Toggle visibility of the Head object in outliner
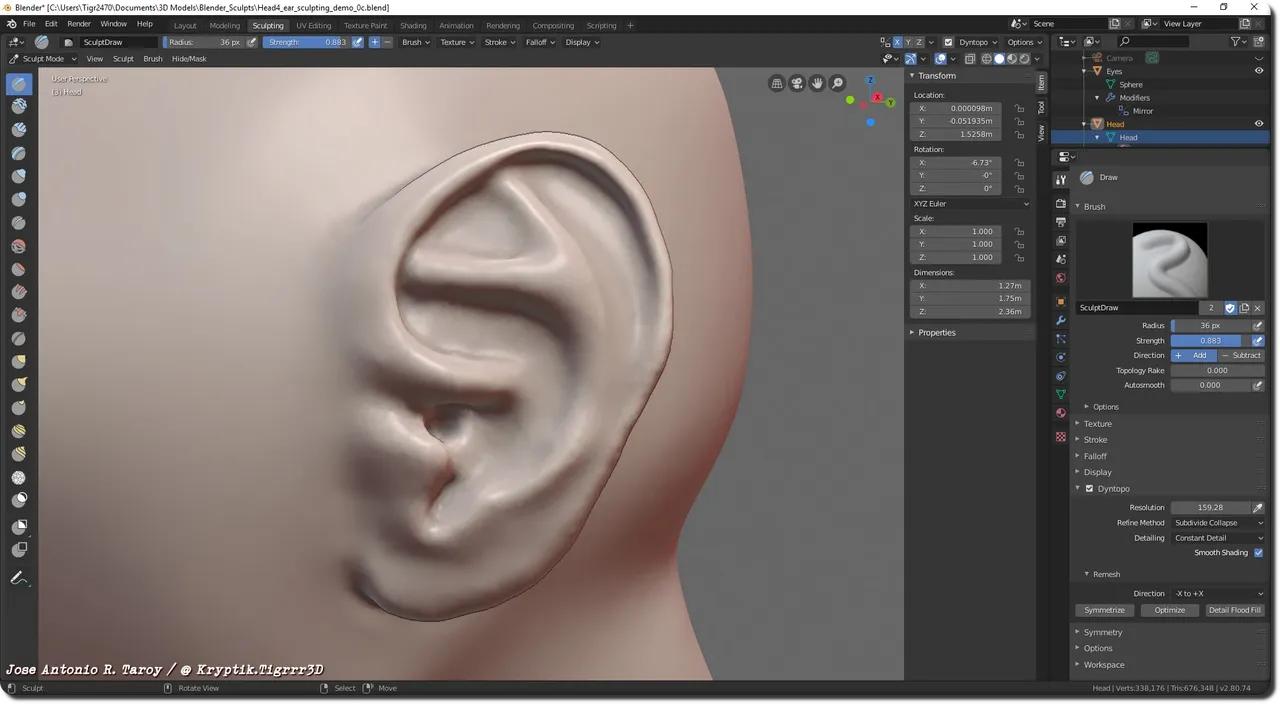This screenshot has width=1280, height=704. click(x=1259, y=123)
